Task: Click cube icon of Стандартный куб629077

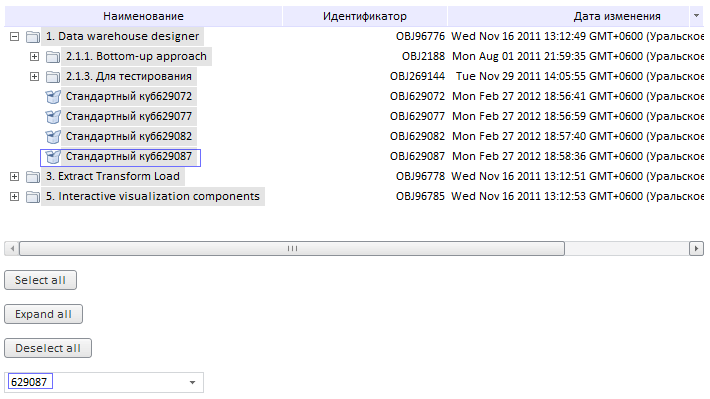Action: [53, 116]
